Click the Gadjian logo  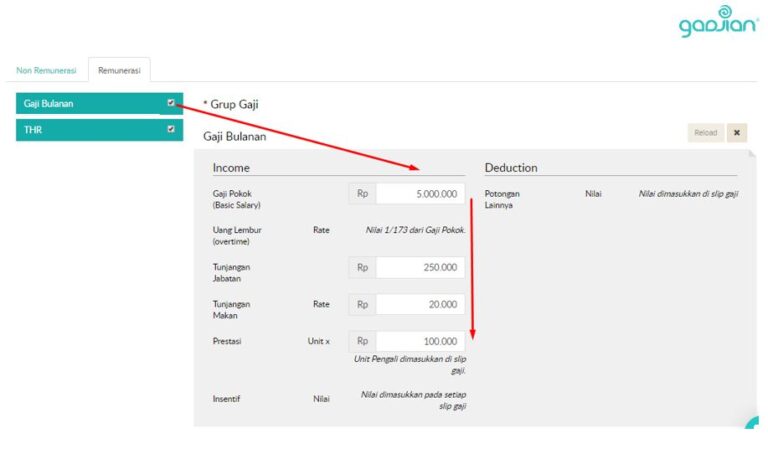pos(718,22)
